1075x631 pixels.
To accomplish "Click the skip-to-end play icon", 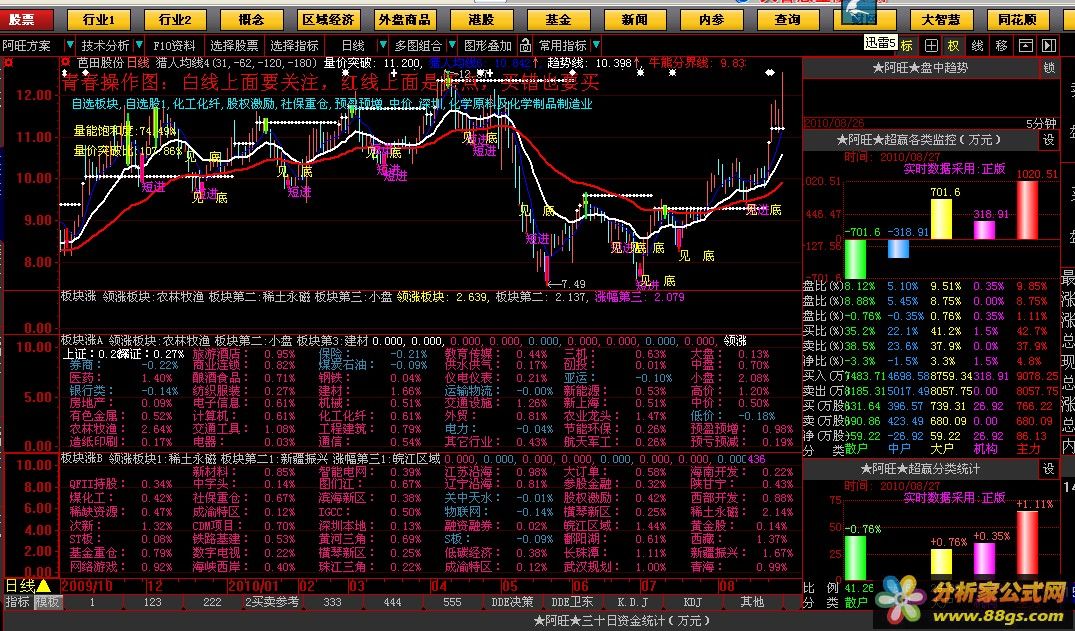I will pyautogui.click(x=1049, y=46).
